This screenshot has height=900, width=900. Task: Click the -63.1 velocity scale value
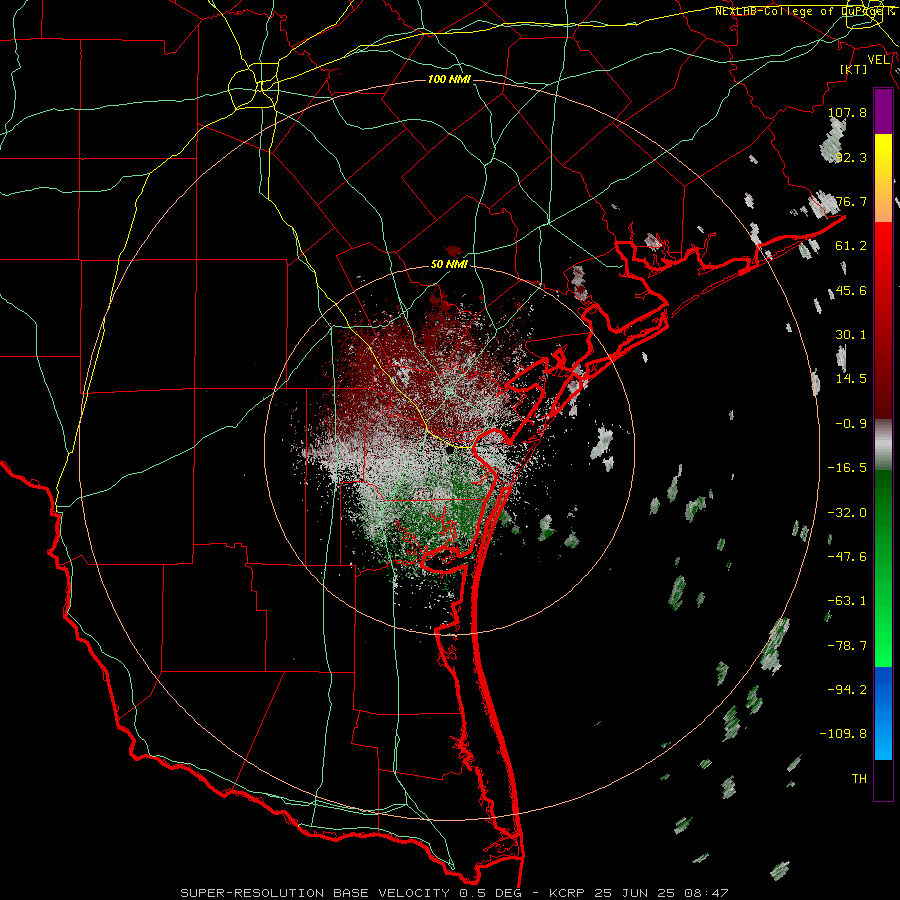(x=848, y=601)
